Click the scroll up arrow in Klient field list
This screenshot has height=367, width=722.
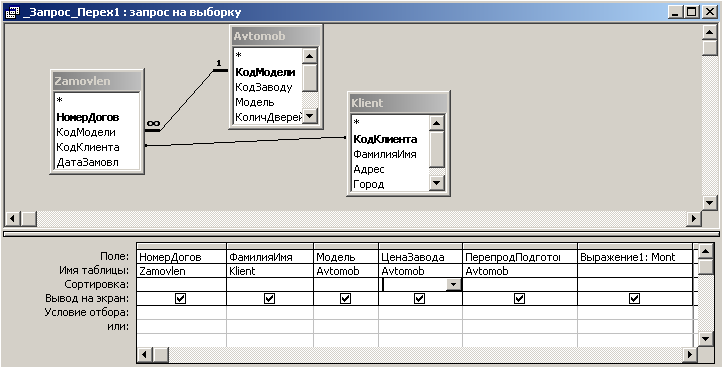click(437, 123)
